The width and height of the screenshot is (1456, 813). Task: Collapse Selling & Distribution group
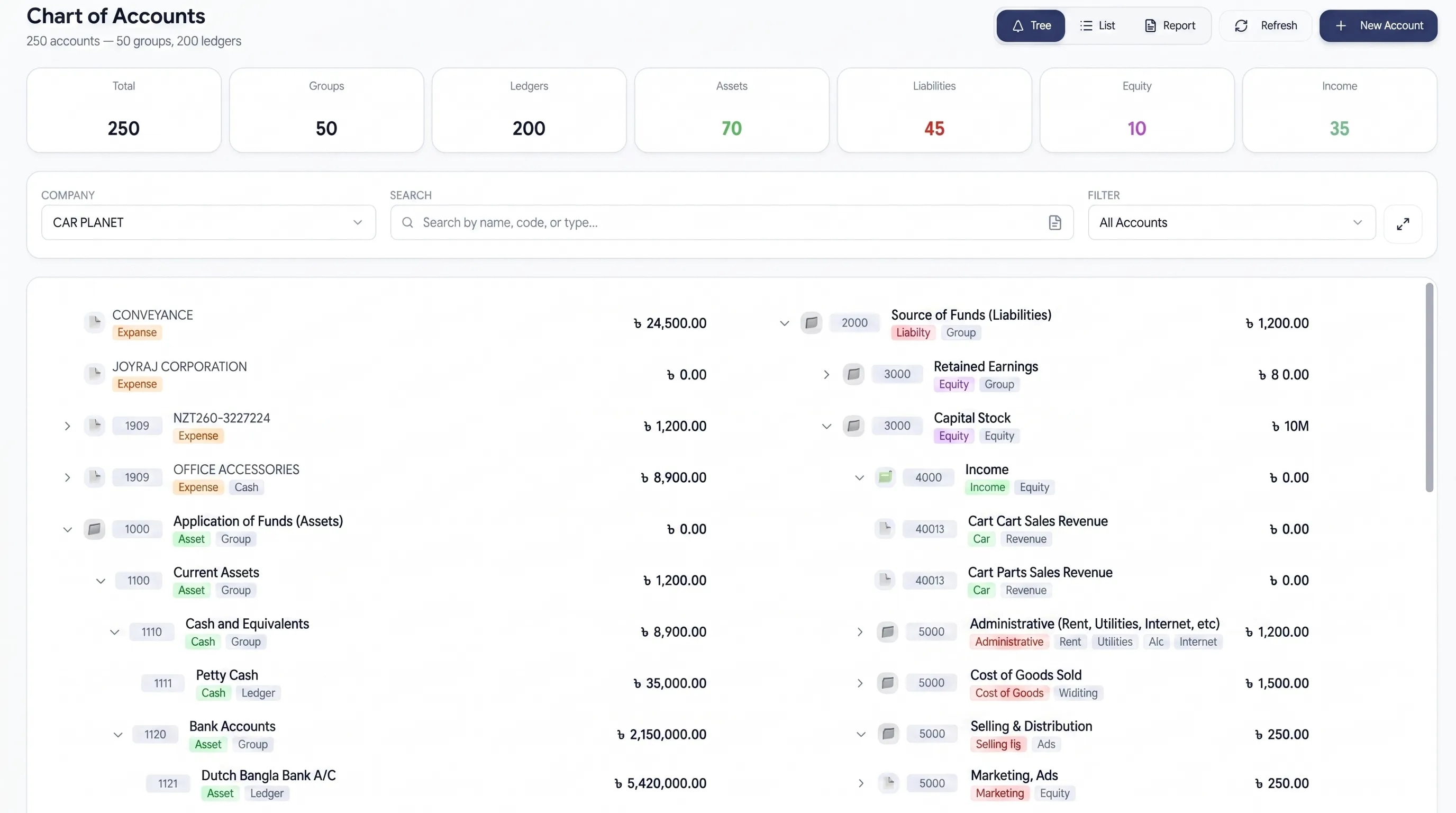click(x=861, y=735)
